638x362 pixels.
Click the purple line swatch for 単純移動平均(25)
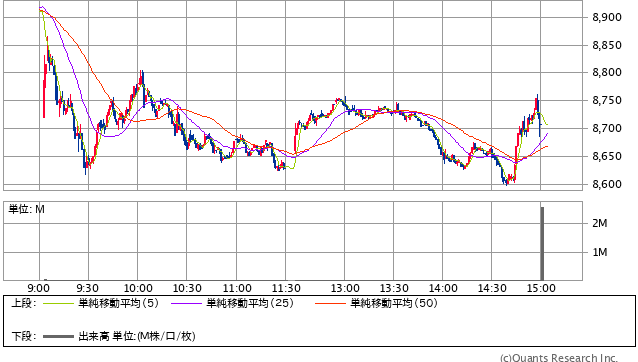[186, 303]
